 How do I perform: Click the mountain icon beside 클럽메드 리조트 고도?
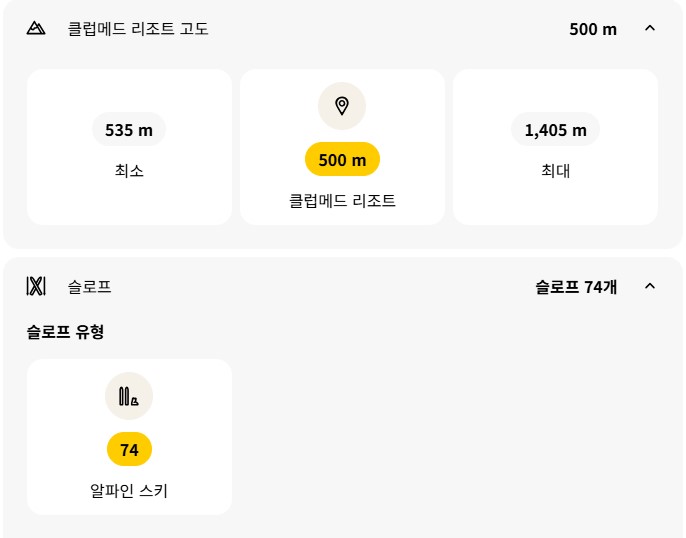point(36,28)
